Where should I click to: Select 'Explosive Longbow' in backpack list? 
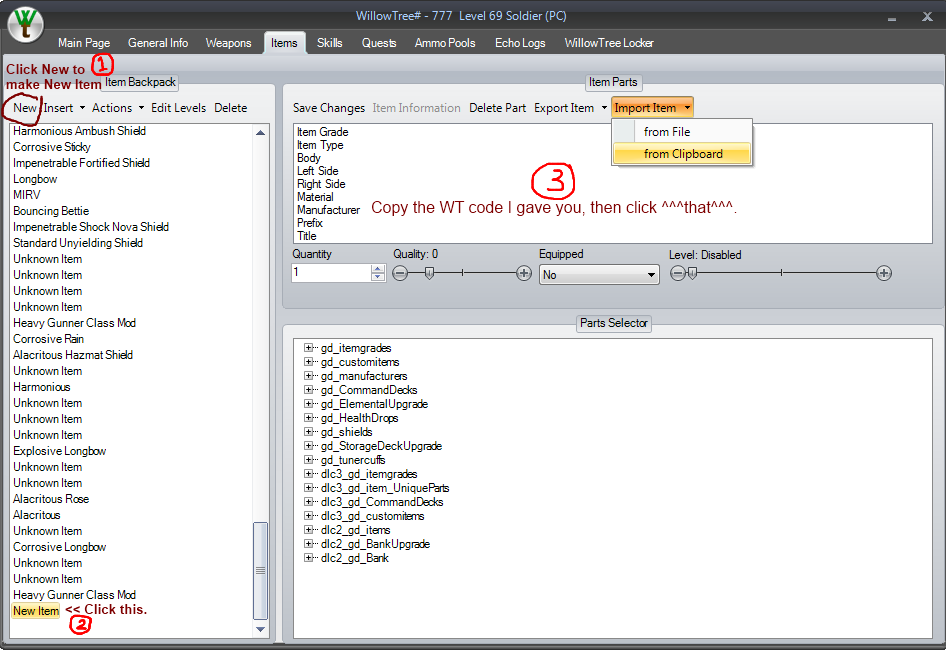click(60, 451)
